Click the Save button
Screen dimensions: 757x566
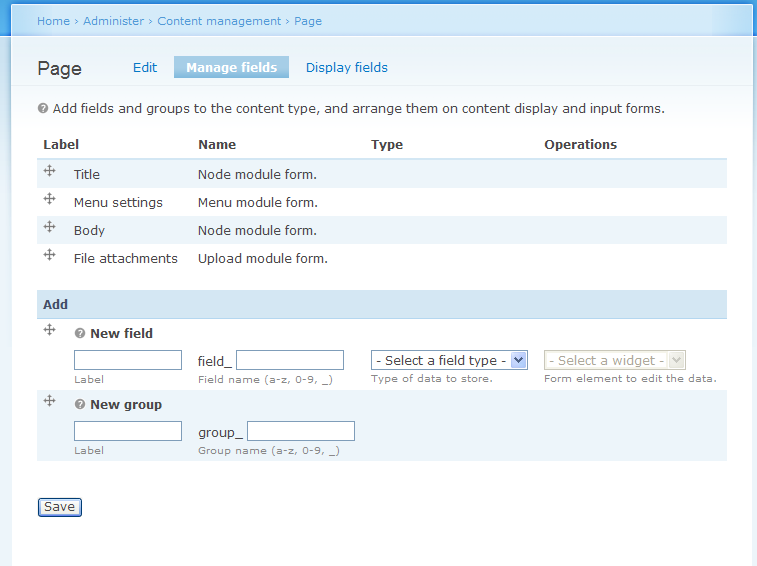point(59,507)
